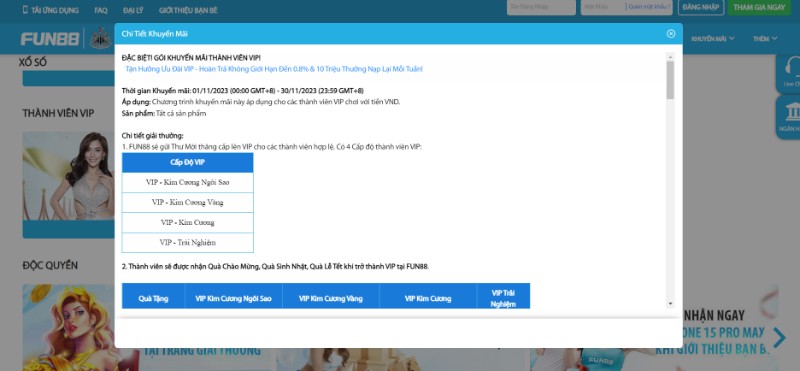Click the green Tham Gia Ngay button
This screenshot has width=800, height=371.
click(x=759, y=7)
